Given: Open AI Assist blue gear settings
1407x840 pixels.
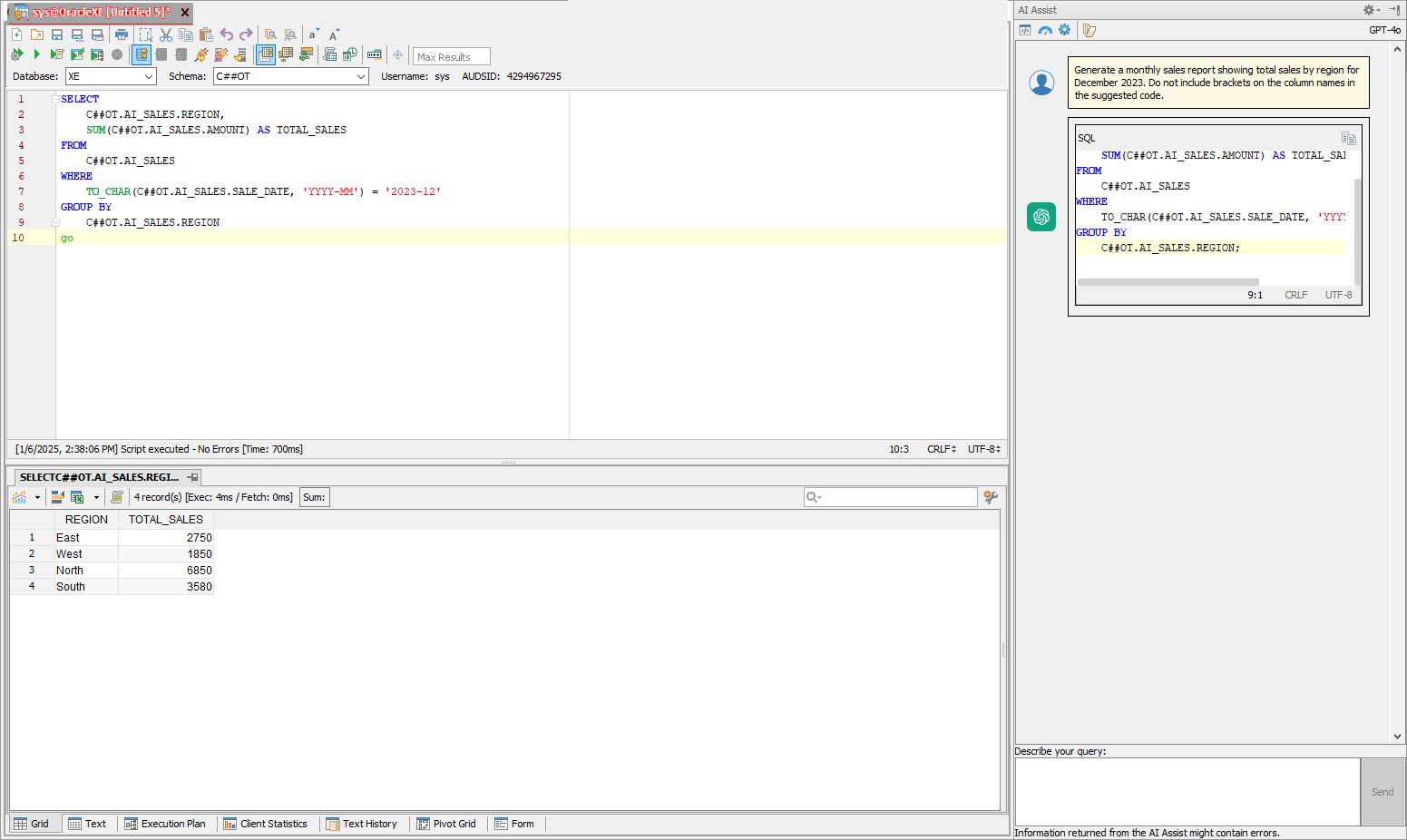Looking at the screenshot, I should coord(1065,30).
